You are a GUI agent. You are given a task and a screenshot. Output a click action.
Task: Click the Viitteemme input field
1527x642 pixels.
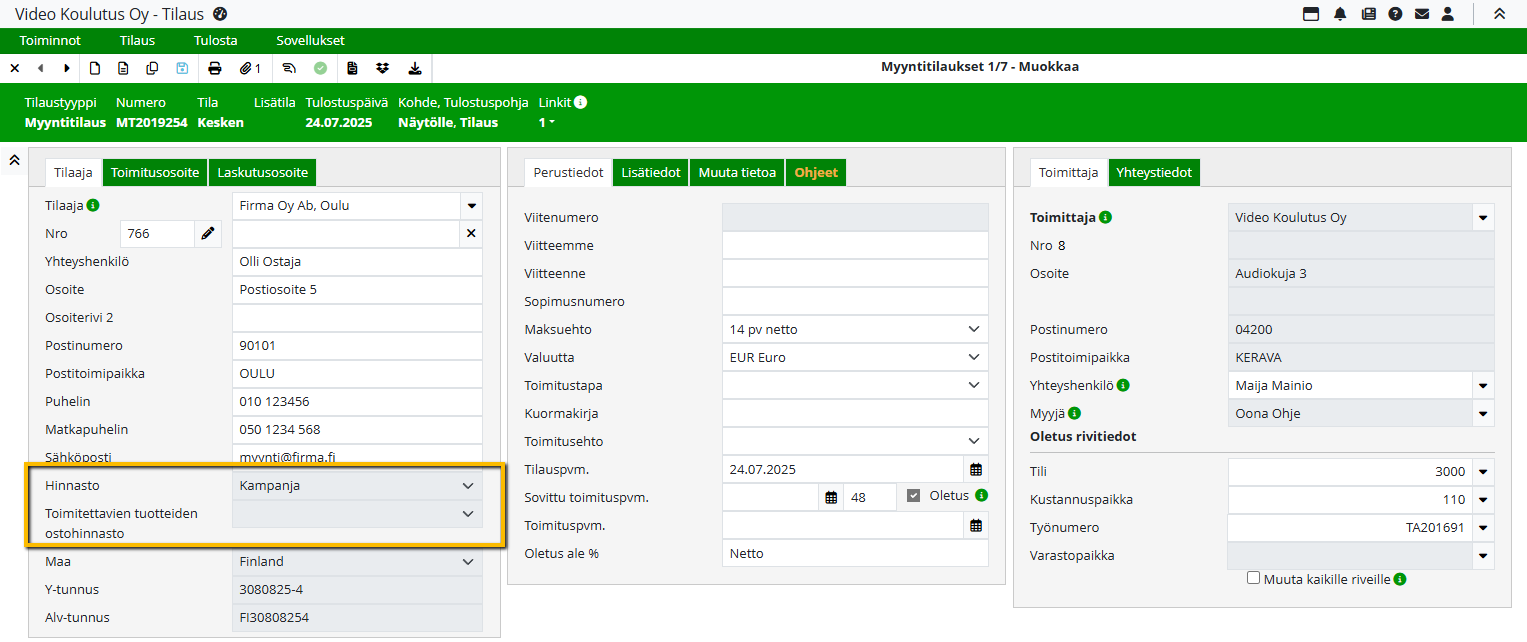click(854, 245)
